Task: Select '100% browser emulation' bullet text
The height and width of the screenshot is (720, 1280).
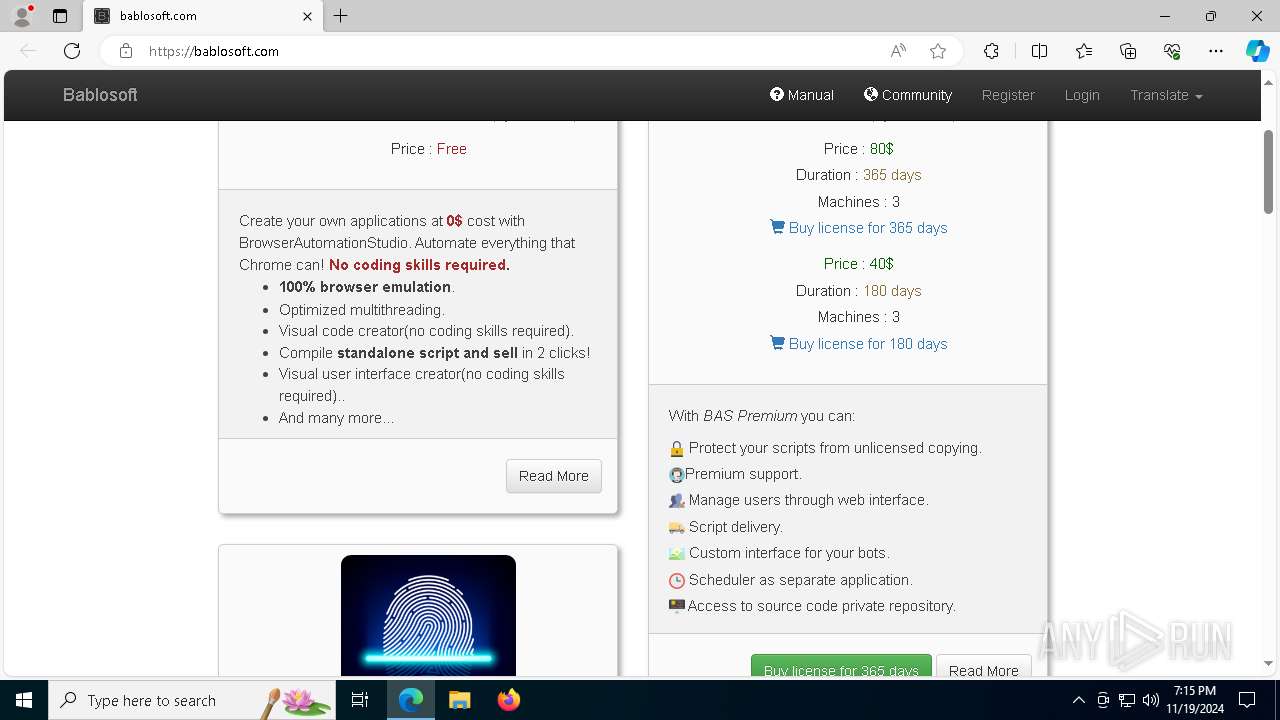Action: [365, 287]
